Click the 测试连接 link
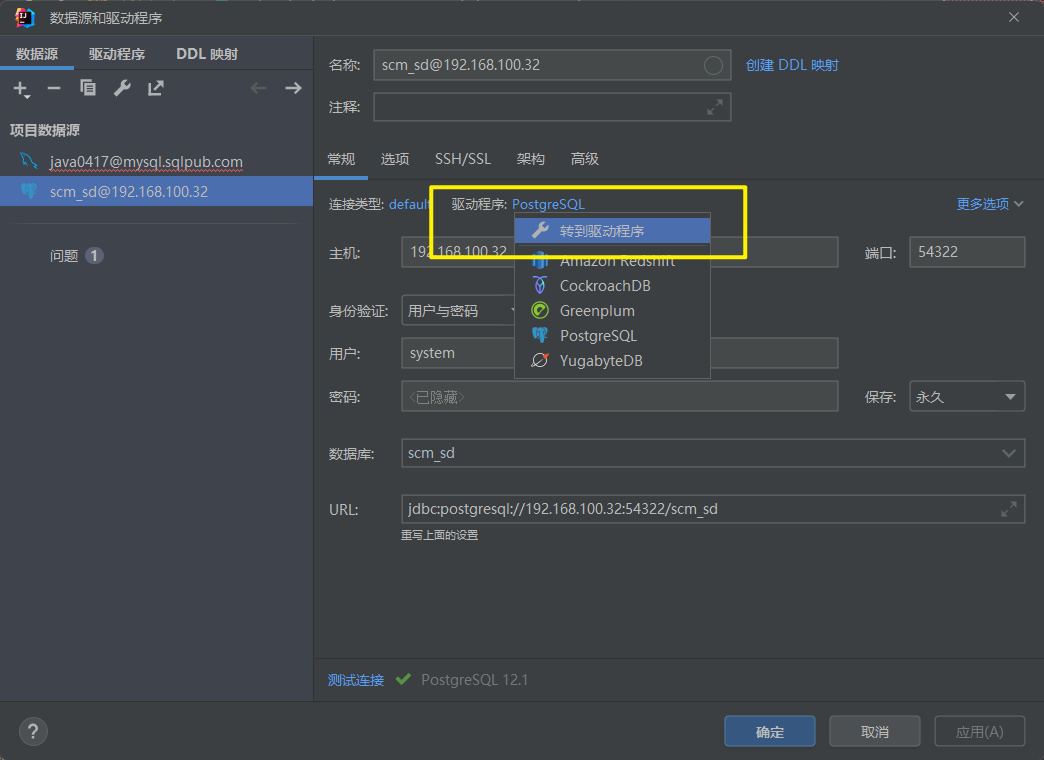The height and width of the screenshot is (760, 1044). coord(356,680)
